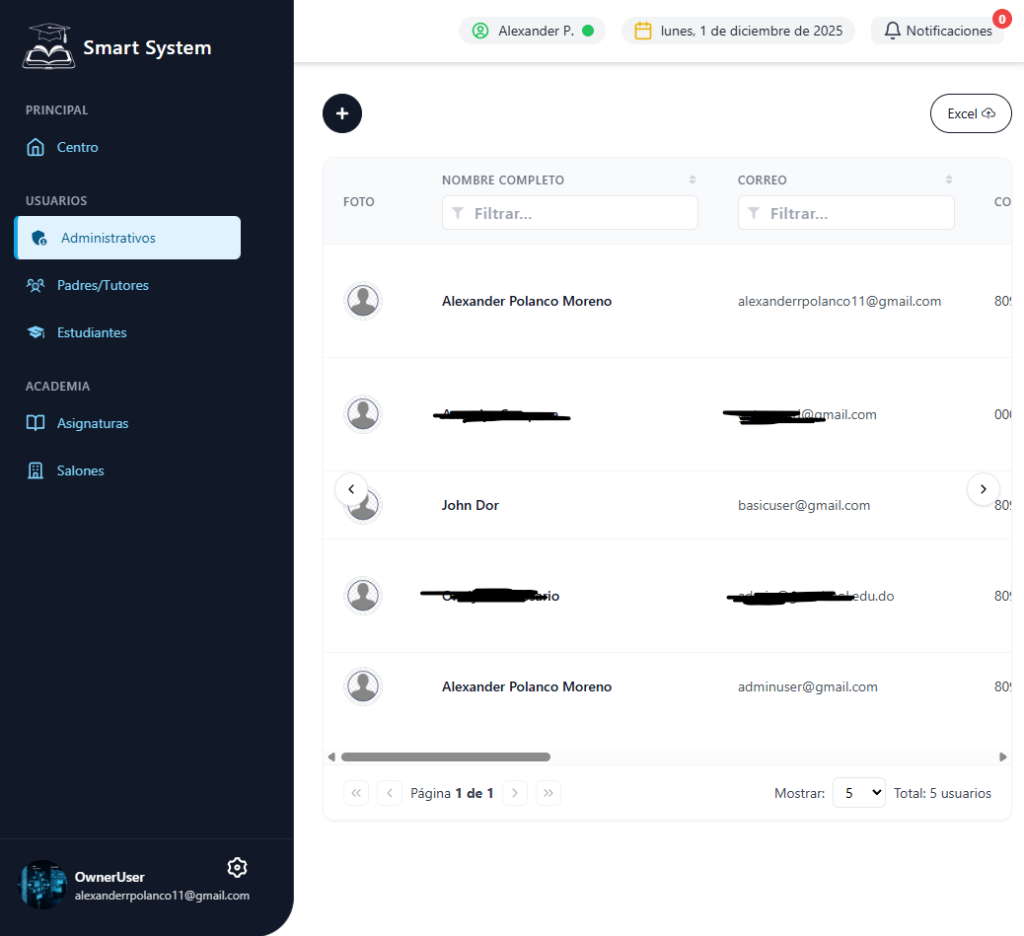
Task: Sort by Nombre Completo column arrows
Action: click(x=692, y=180)
